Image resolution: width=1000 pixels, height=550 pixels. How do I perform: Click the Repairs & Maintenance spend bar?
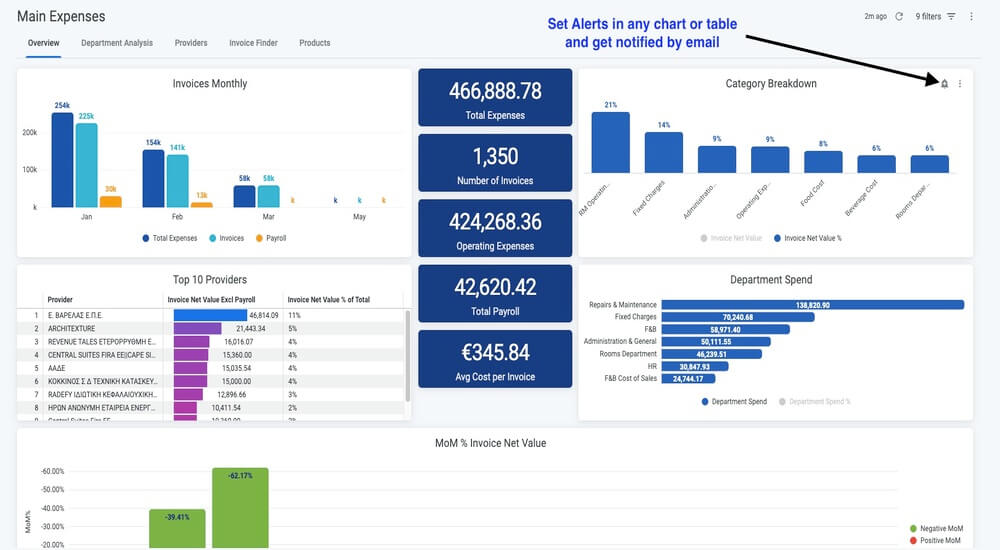pyautogui.click(x=812, y=305)
